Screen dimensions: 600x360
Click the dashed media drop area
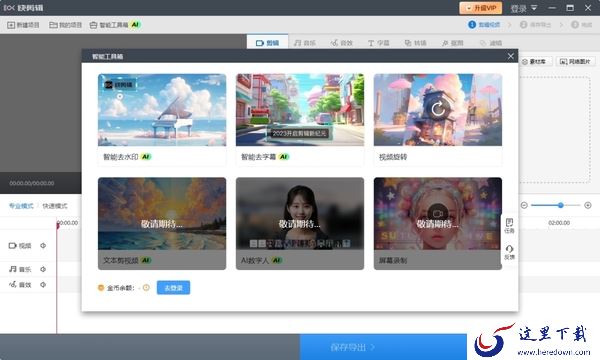[554, 129]
